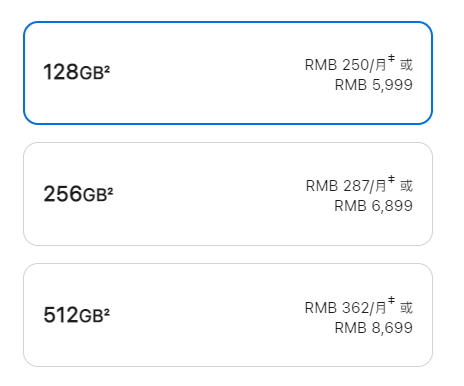Viewport: 464px width, 386px height.
Task: Click the RMB 362/月 monthly price
Action: coord(346,307)
